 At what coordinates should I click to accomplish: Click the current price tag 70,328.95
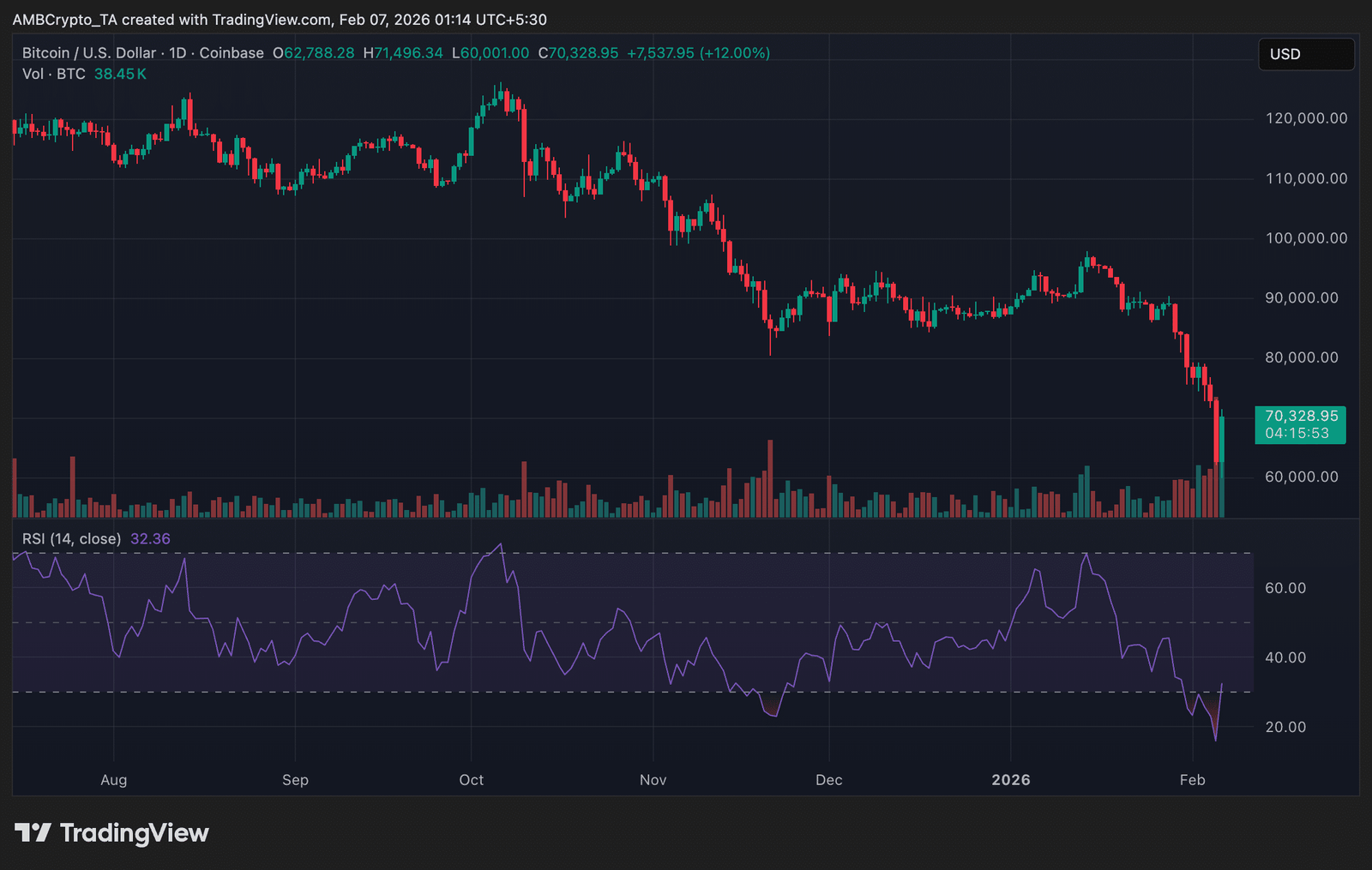pos(1300,417)
